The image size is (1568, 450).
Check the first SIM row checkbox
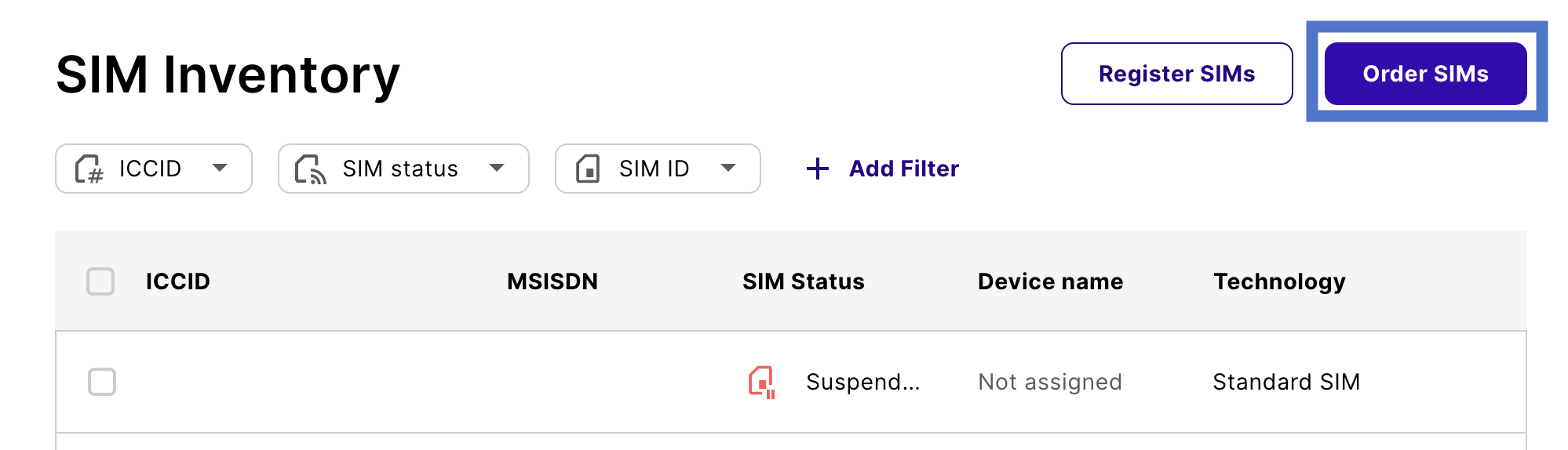click(102, 382)
